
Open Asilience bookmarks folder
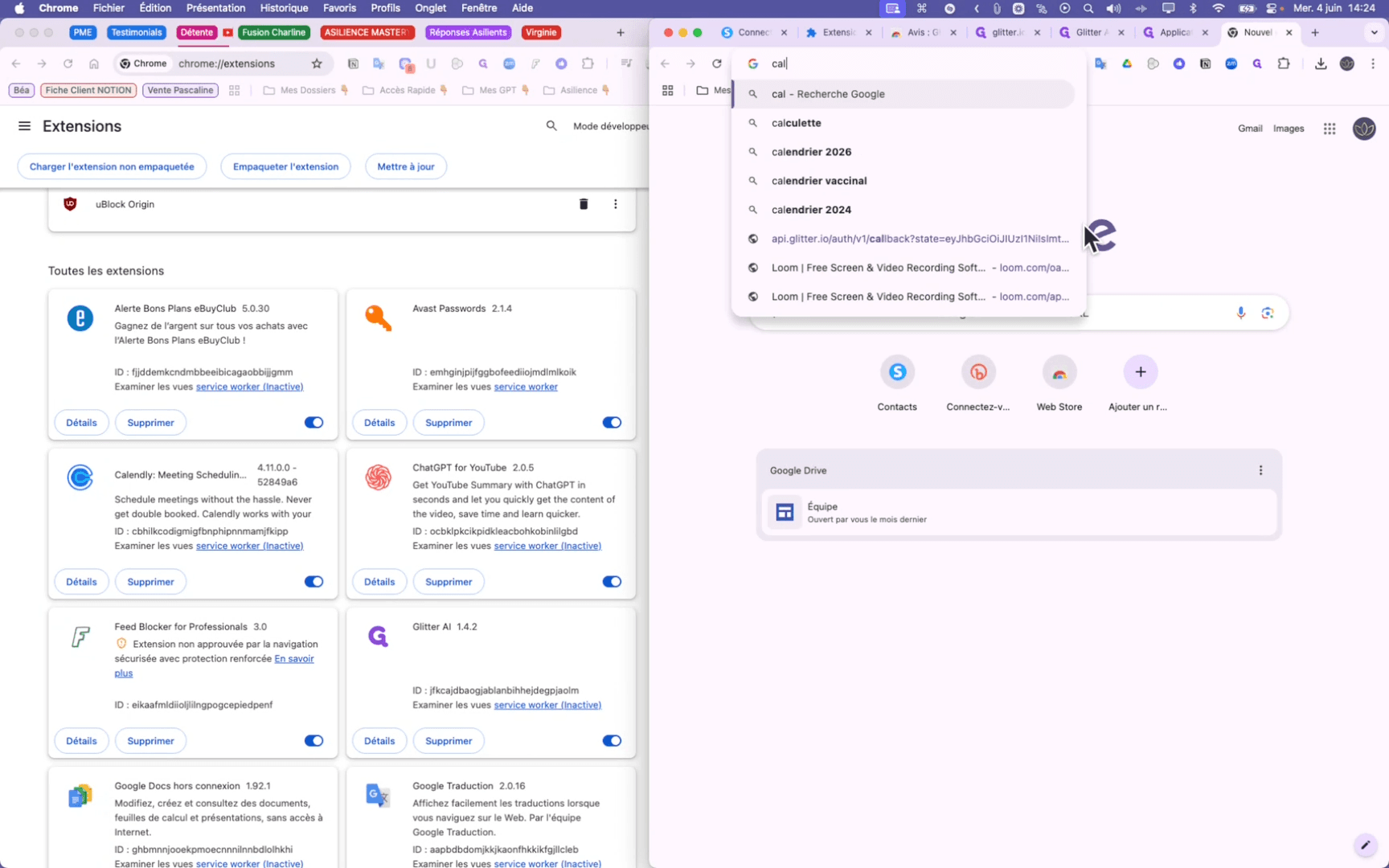[576, 90]
